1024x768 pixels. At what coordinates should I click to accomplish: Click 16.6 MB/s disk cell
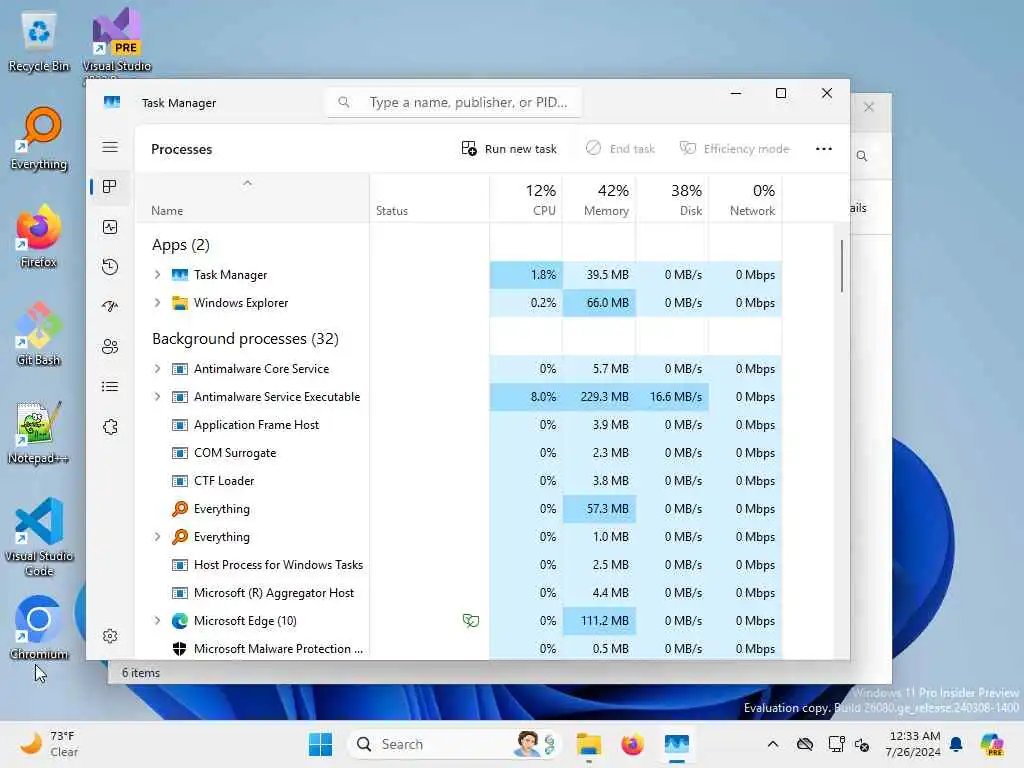pos(672,397)
